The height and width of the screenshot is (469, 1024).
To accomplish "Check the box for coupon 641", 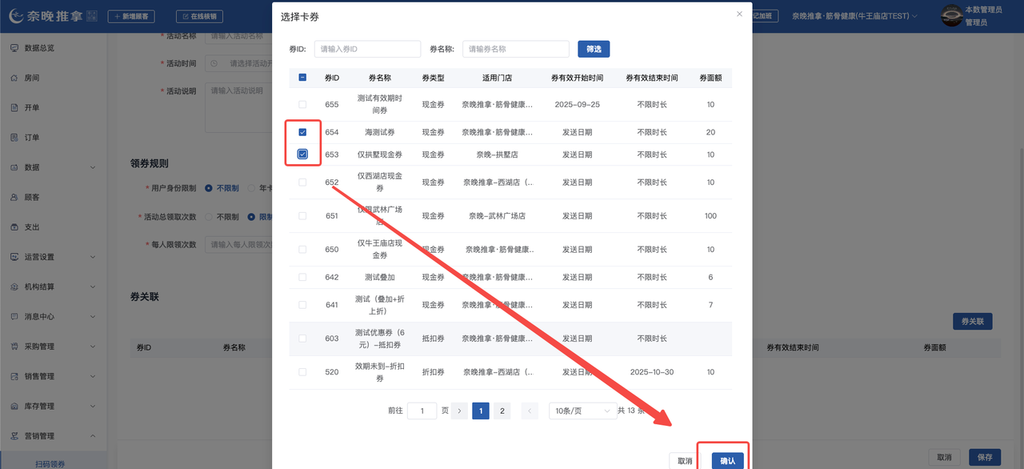I will point(302,304).
